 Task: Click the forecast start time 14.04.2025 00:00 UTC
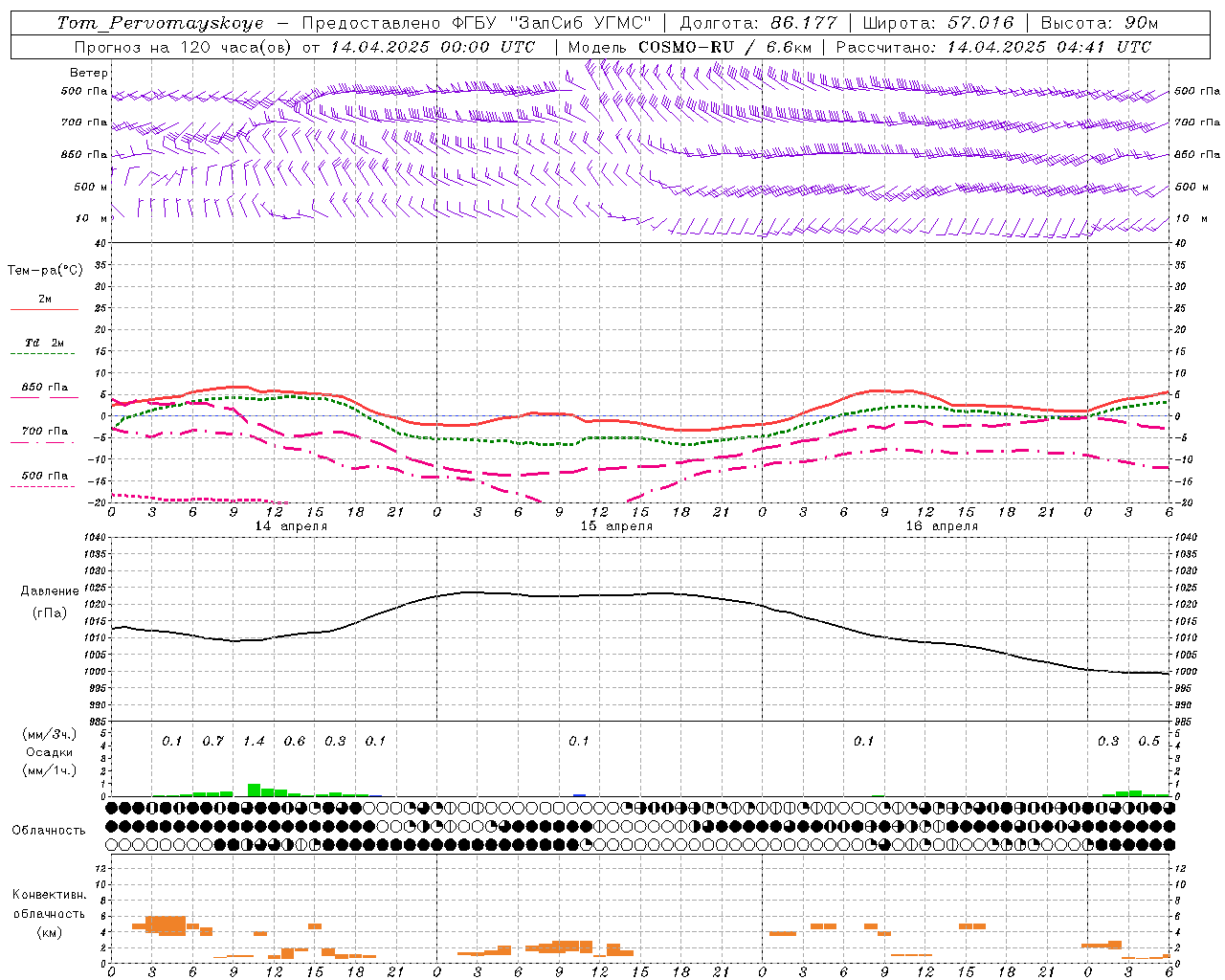(432, 47)
